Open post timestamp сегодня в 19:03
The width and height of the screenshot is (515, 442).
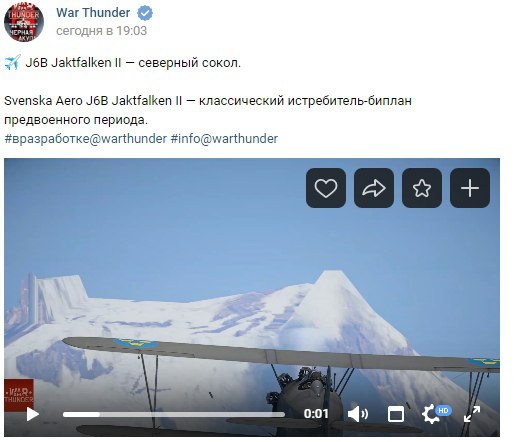click(x=101, y=31)
